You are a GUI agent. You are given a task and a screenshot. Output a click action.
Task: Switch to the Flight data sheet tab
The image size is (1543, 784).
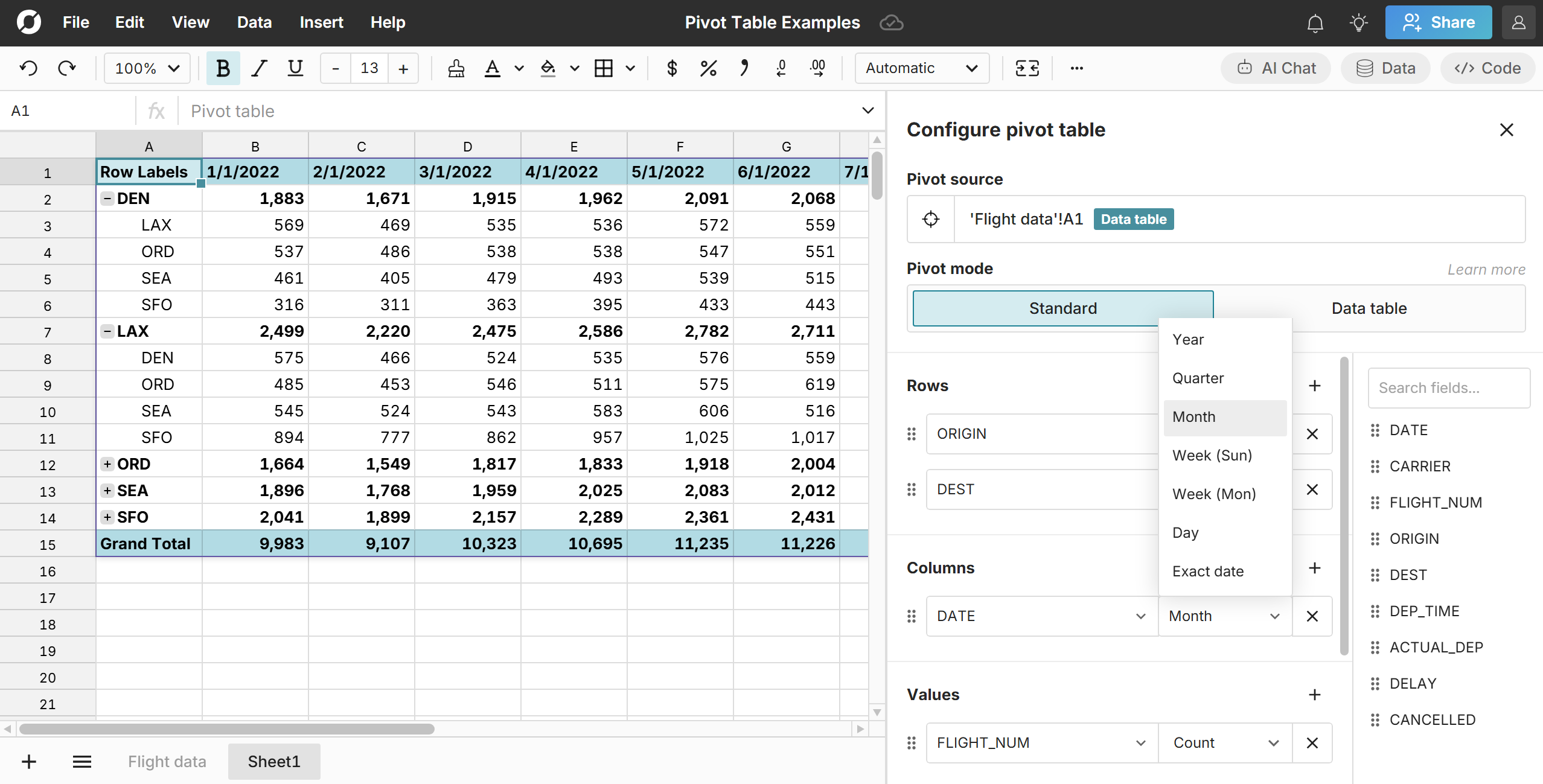pos(167,761)
